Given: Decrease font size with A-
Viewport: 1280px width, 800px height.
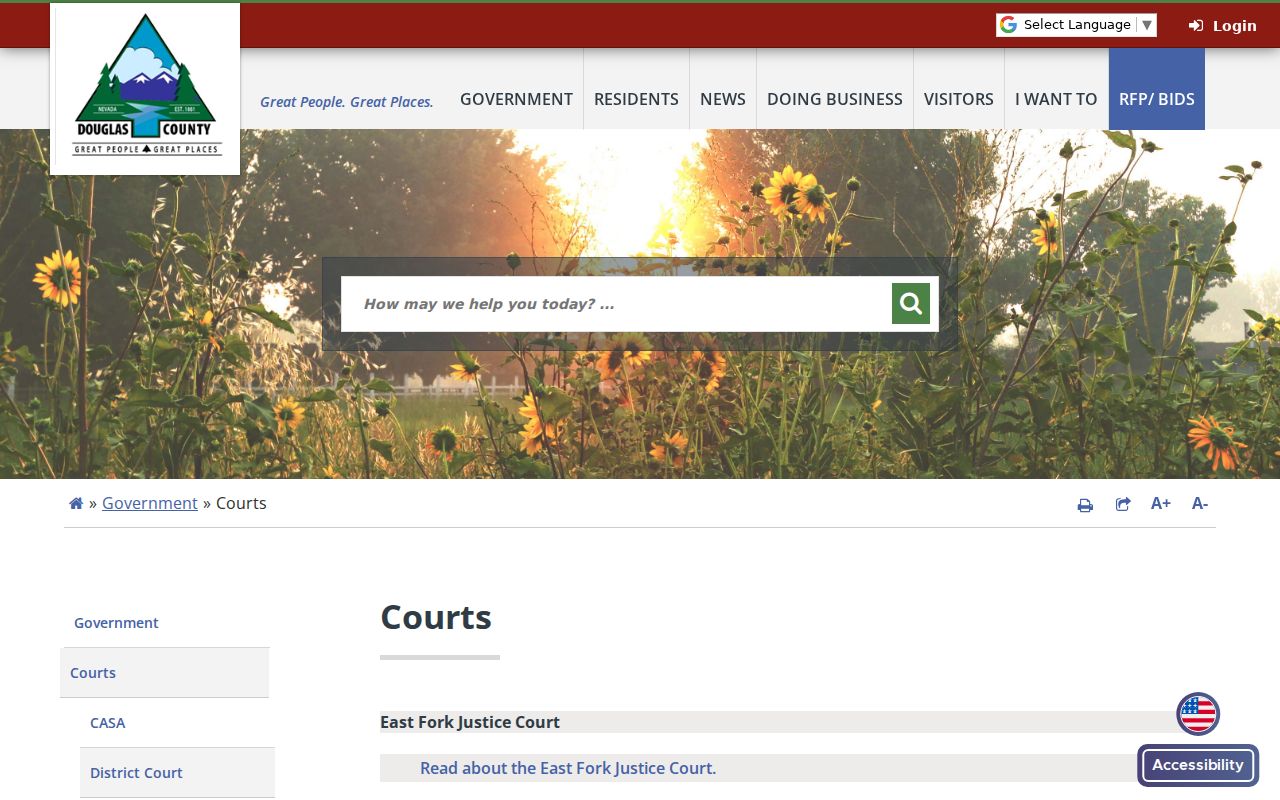Looking at the screenshot, I should pos(1200,503).
